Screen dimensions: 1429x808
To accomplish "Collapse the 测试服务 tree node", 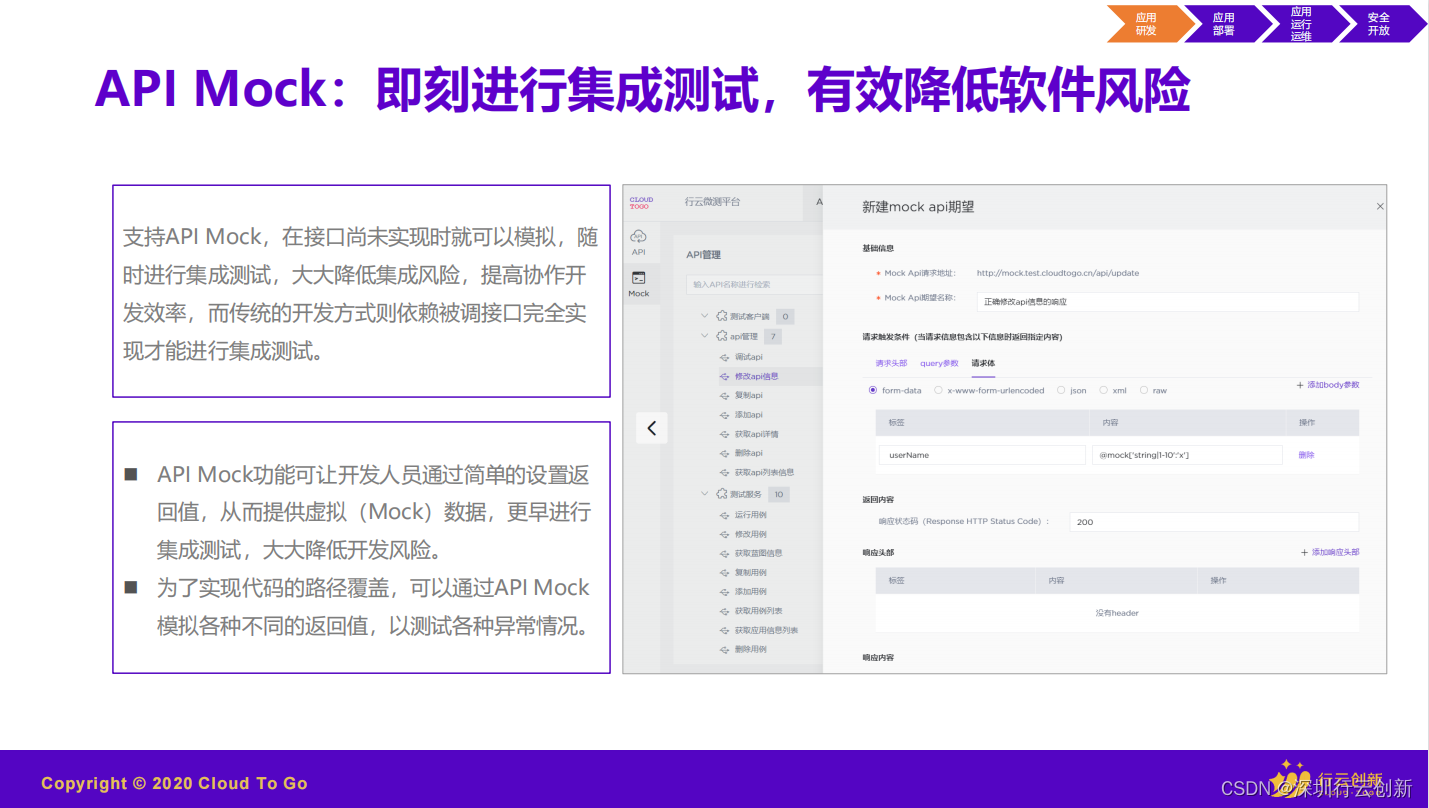I will click(x=704, y=494).
